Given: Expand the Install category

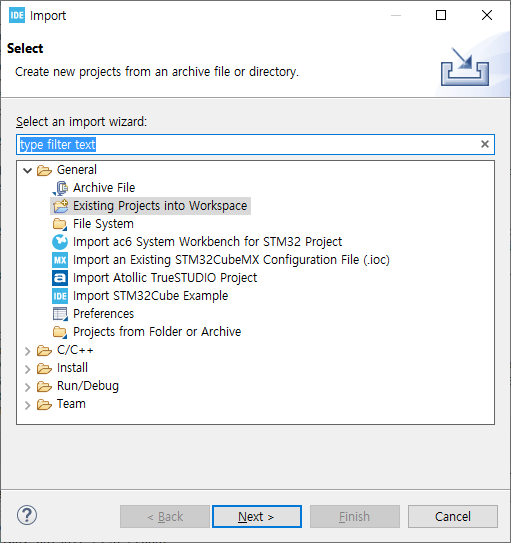Looking at the screenshot, I should (x=27, y=369).
